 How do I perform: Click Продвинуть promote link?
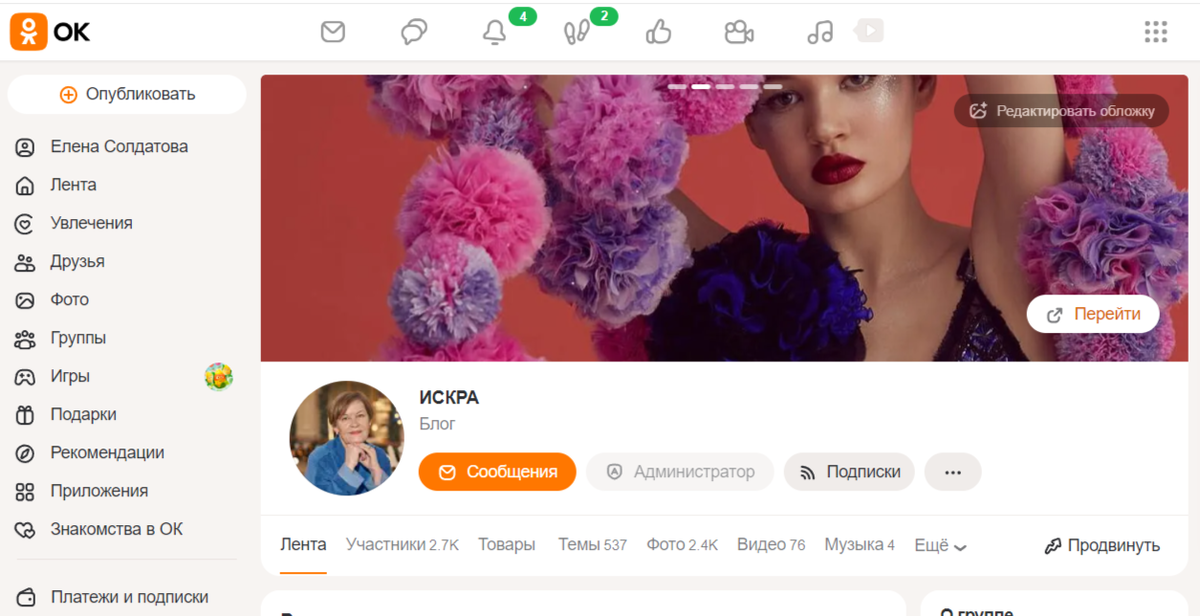pos(1102,546)
